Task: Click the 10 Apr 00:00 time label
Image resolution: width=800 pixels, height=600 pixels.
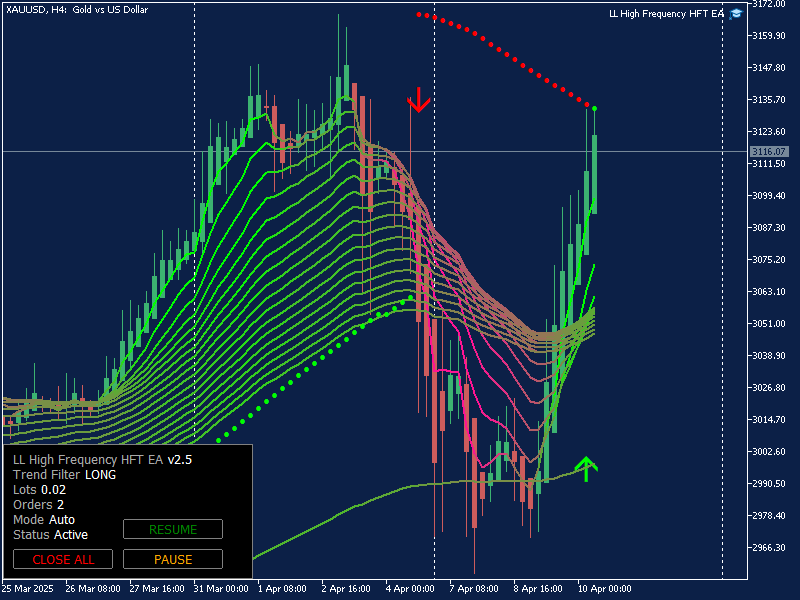Action: pos(605,589)
